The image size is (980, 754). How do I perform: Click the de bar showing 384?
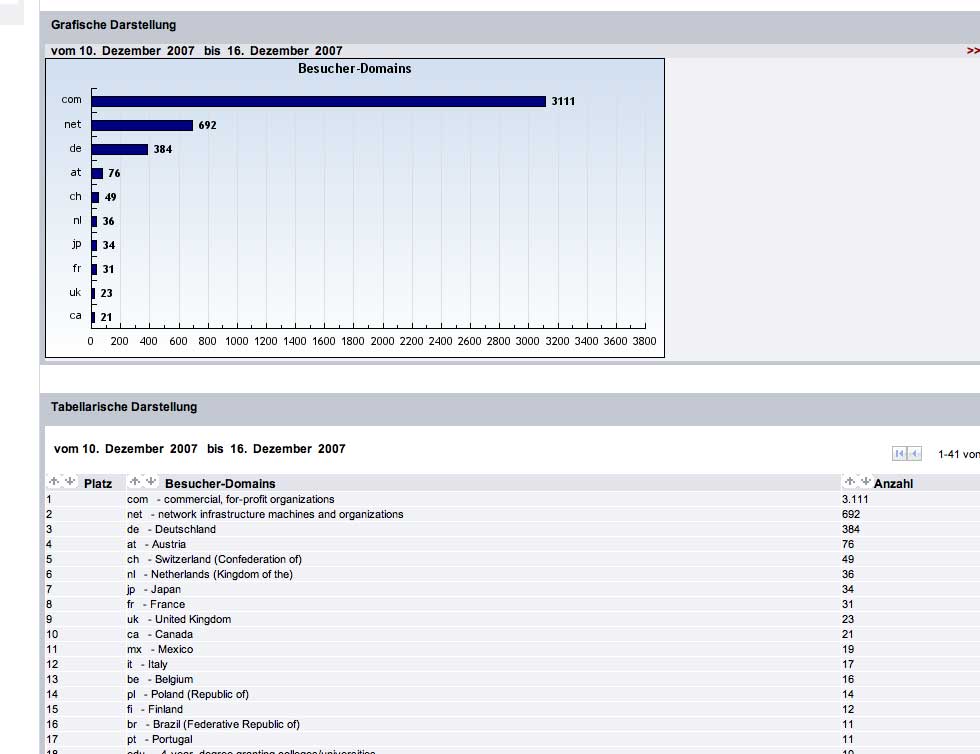click(x=119, y=149)
